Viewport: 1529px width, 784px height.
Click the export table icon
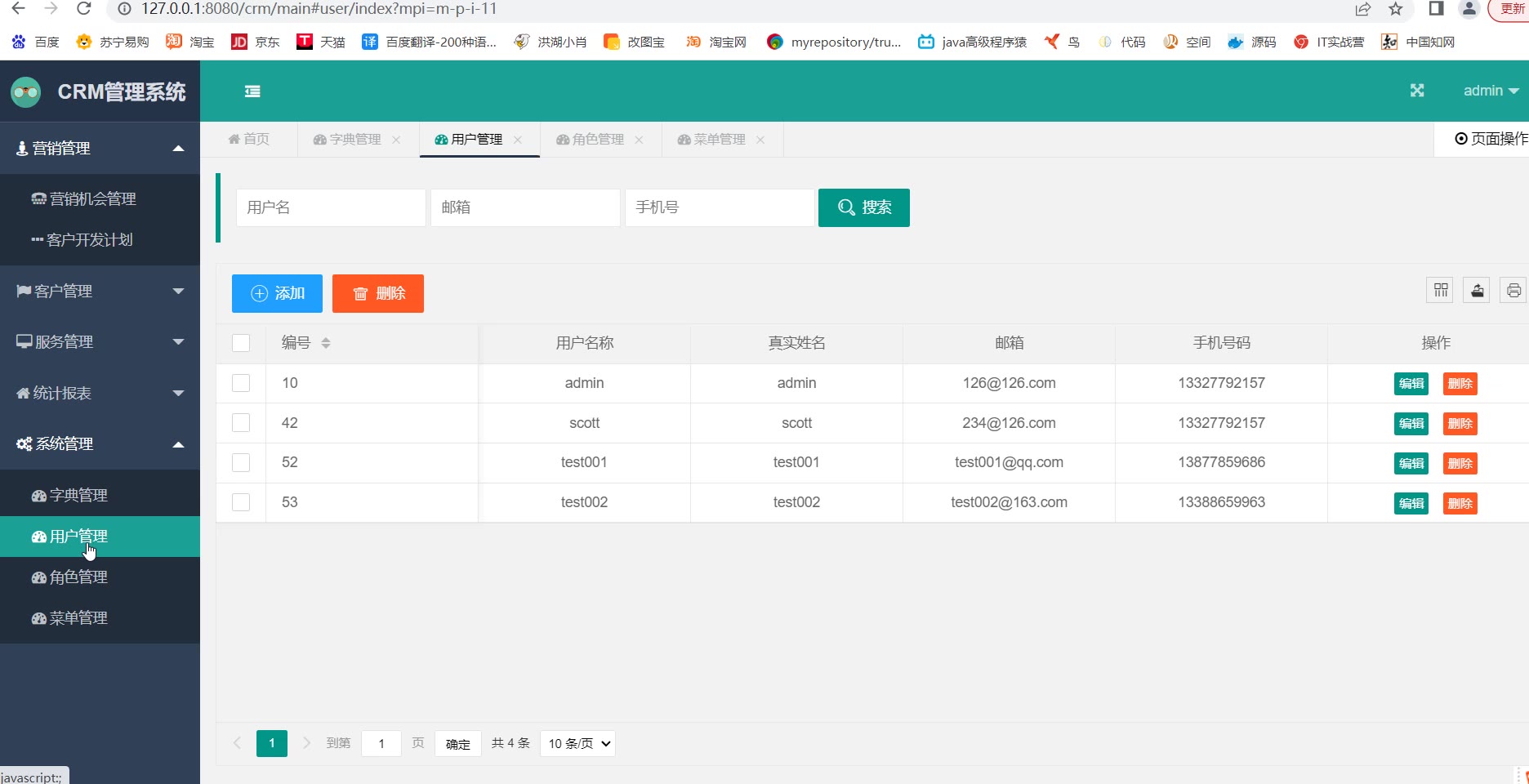(1478, 290)
